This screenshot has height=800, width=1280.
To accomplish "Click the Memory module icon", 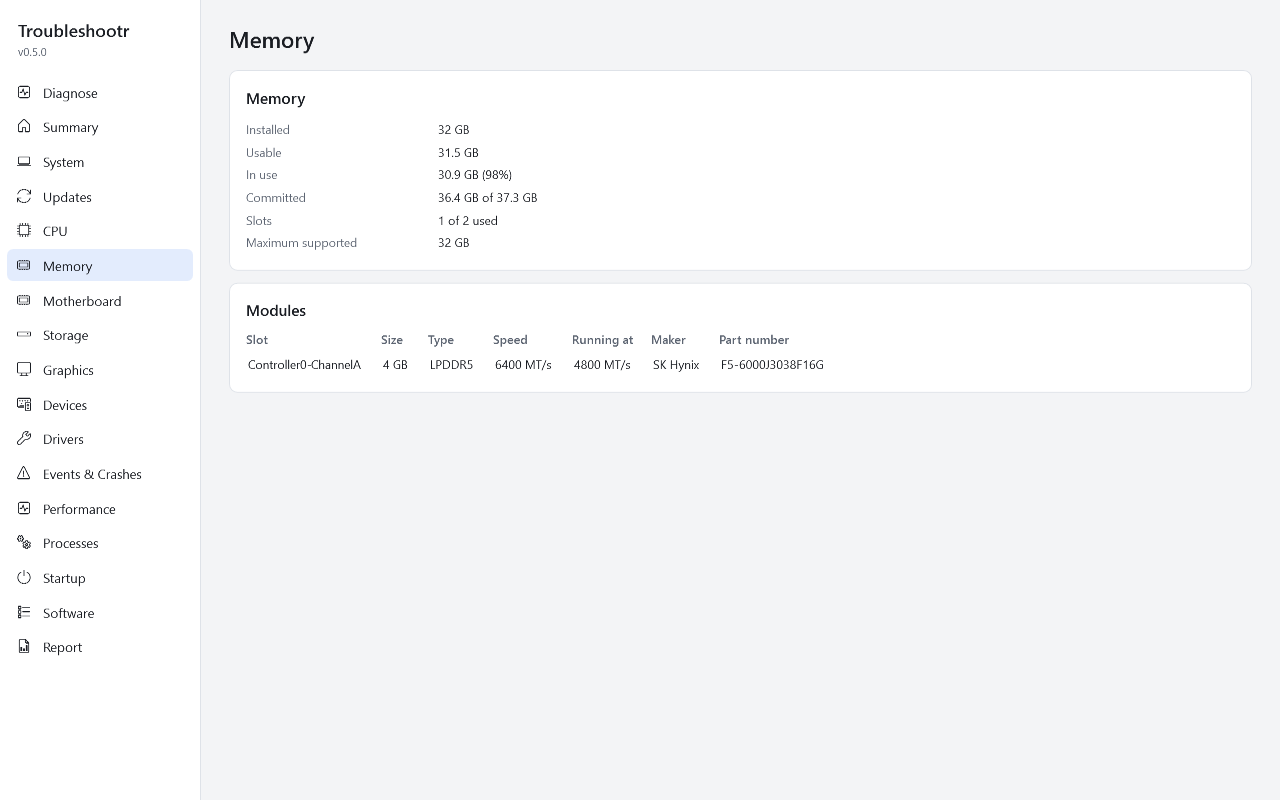I will pyautogui.click(x=24, y=265).
